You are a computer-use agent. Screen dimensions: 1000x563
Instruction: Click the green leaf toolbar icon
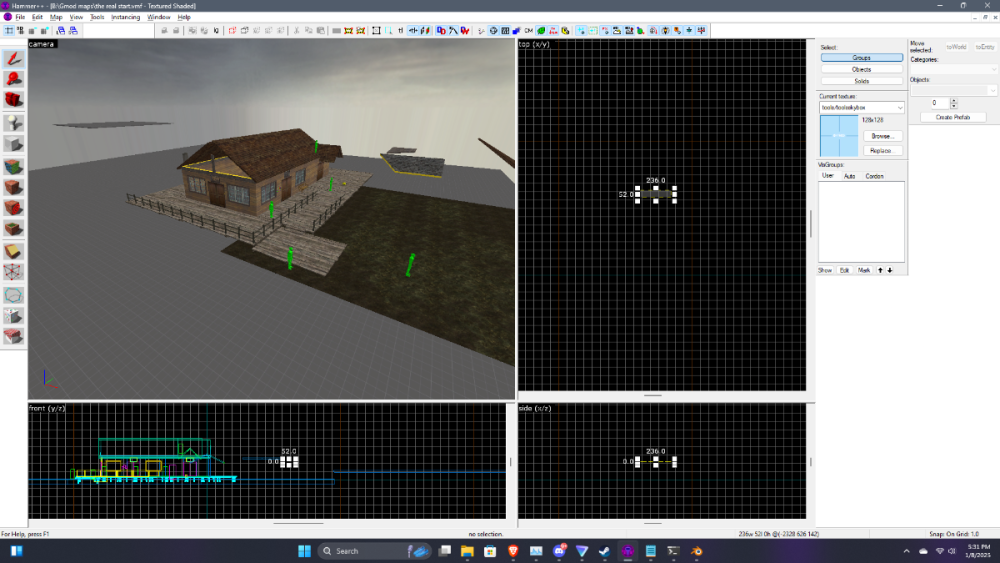click(541, 31)
